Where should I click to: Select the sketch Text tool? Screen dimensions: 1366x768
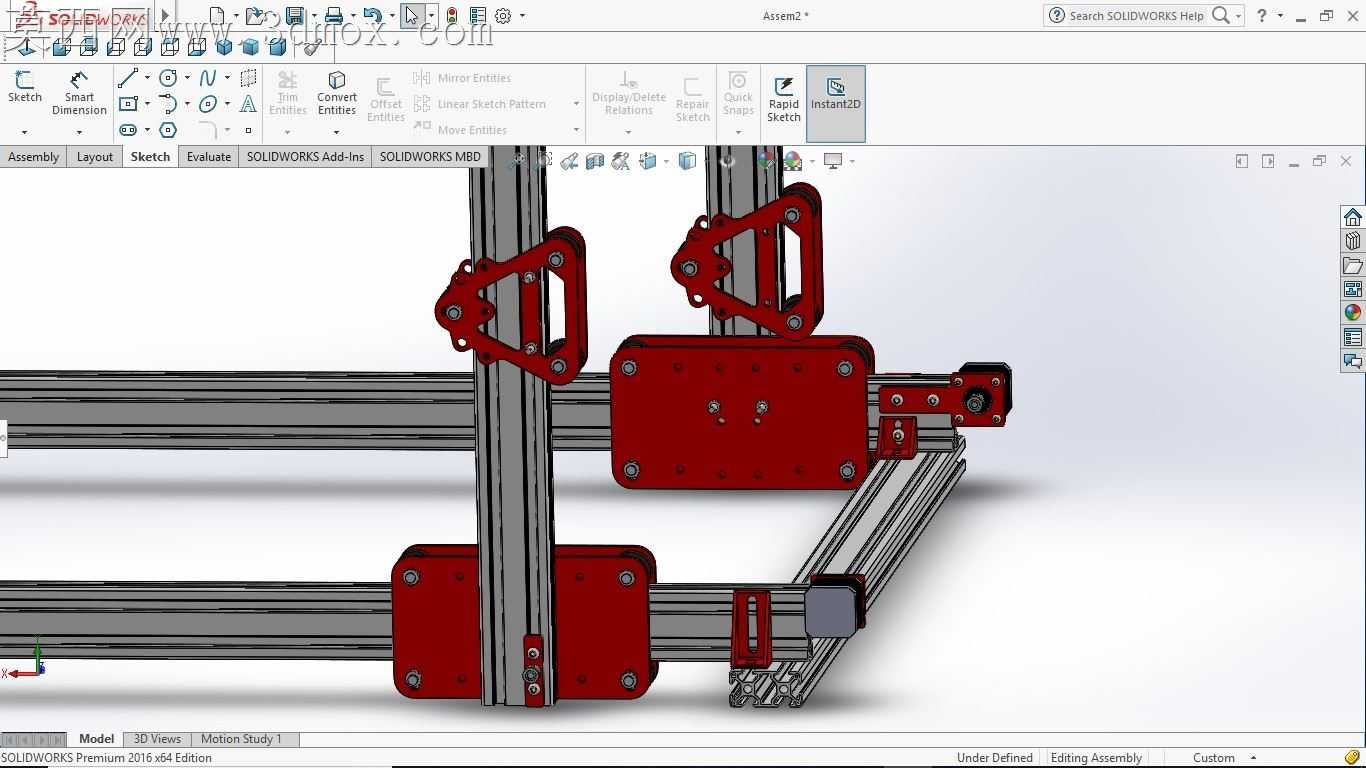point(248,104)
